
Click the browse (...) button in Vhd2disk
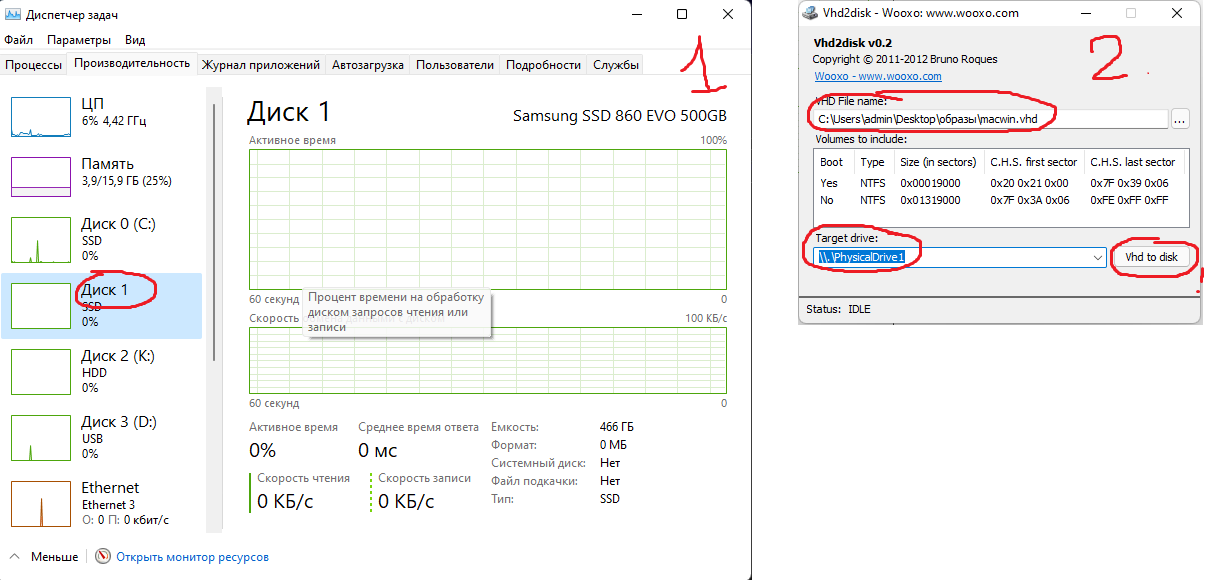1180,119
